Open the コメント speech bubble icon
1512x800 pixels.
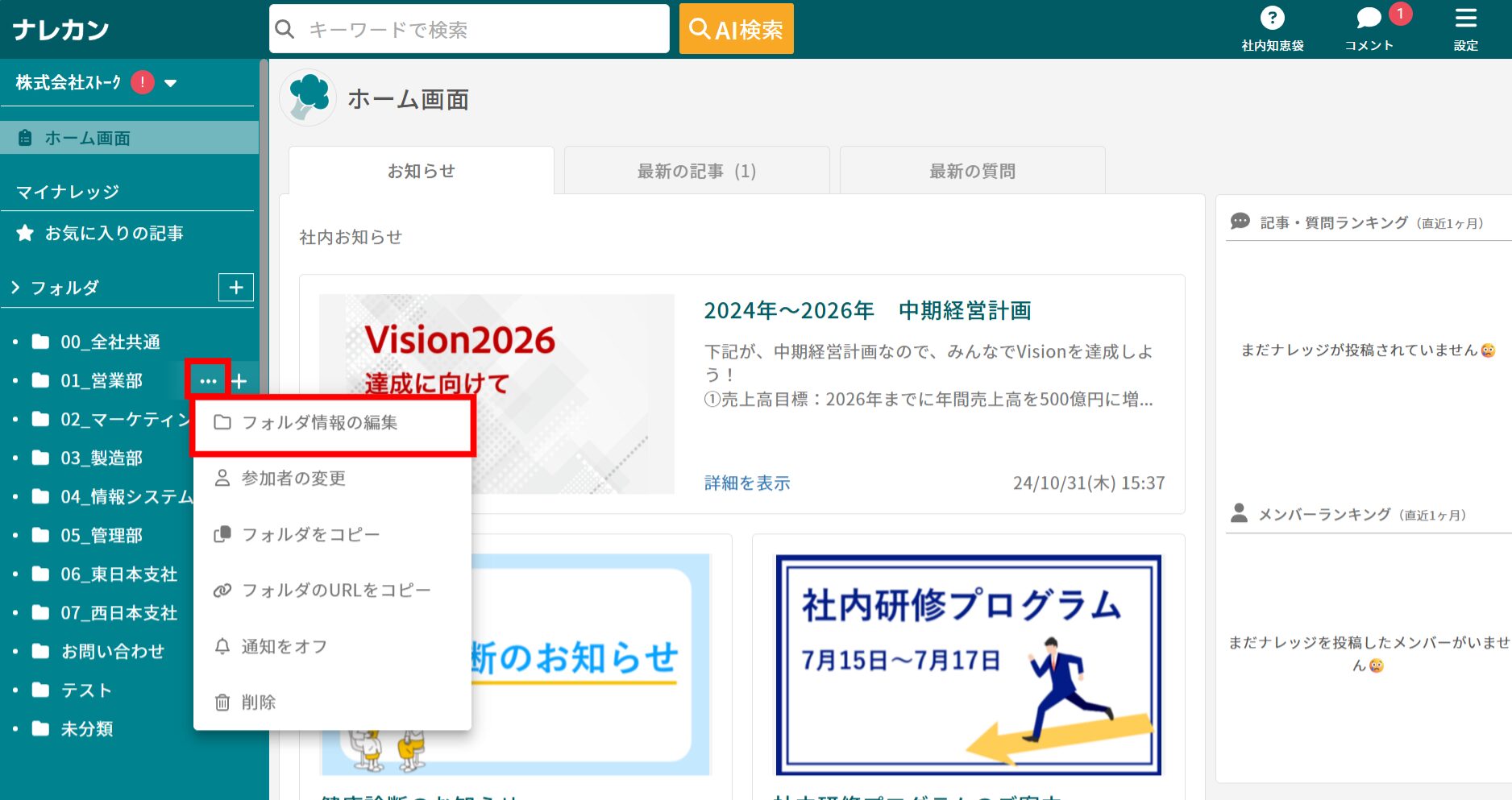pos(1369,18)
